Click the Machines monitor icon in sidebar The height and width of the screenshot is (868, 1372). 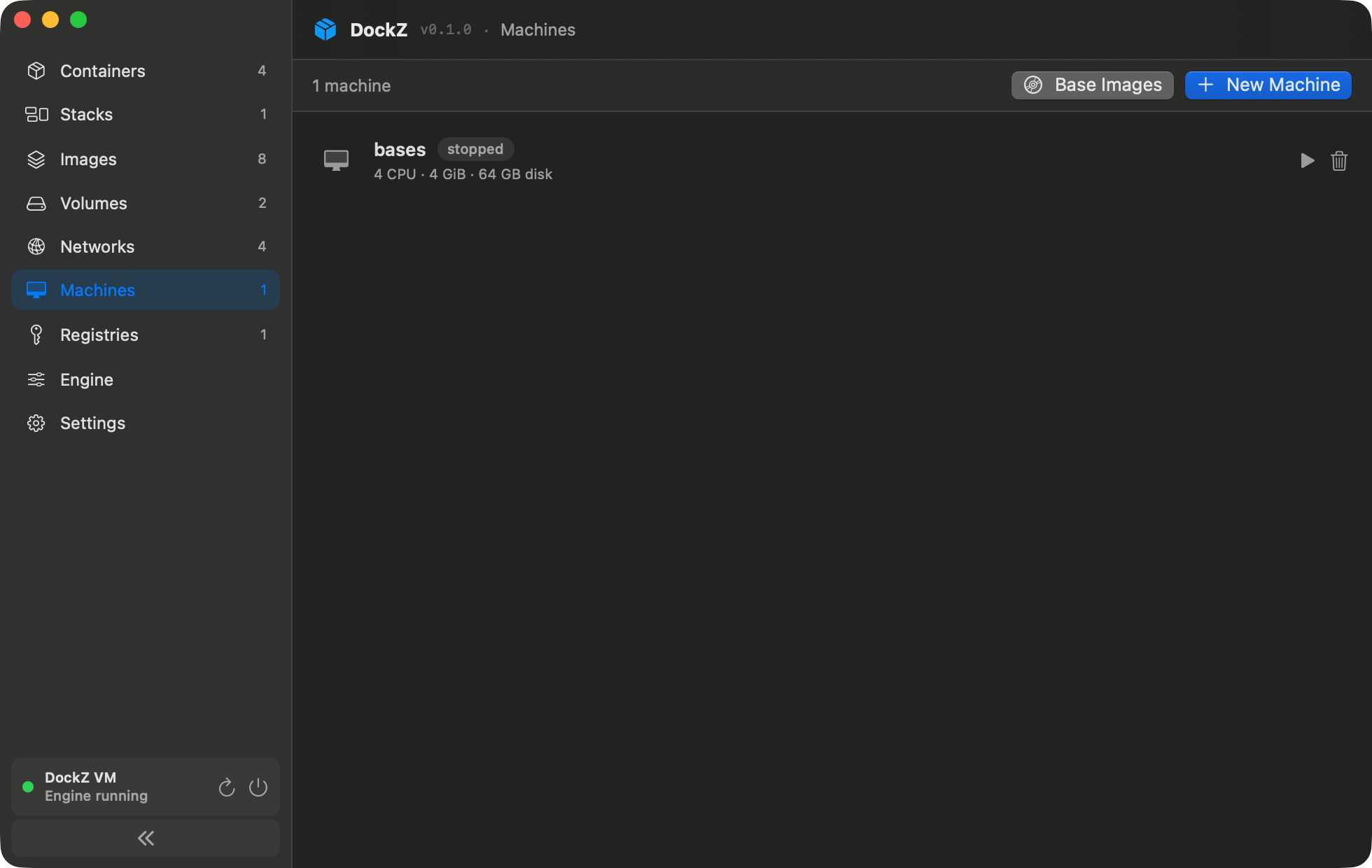(36, 290)
